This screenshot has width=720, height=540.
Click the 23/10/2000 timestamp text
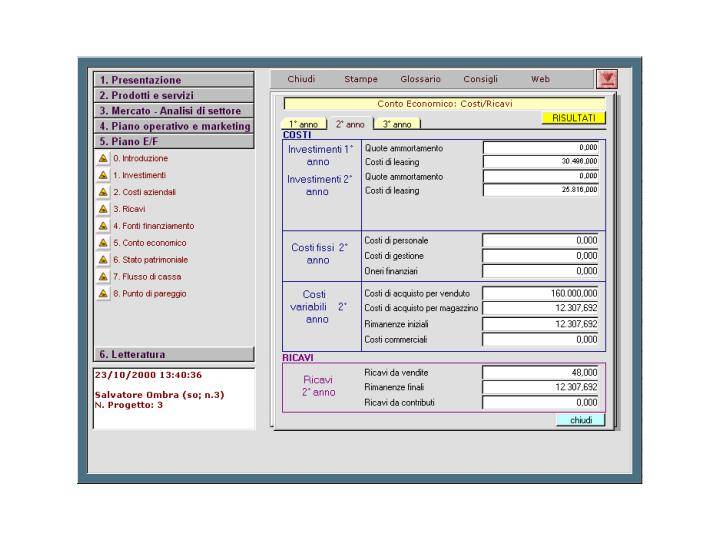point(148,375)
